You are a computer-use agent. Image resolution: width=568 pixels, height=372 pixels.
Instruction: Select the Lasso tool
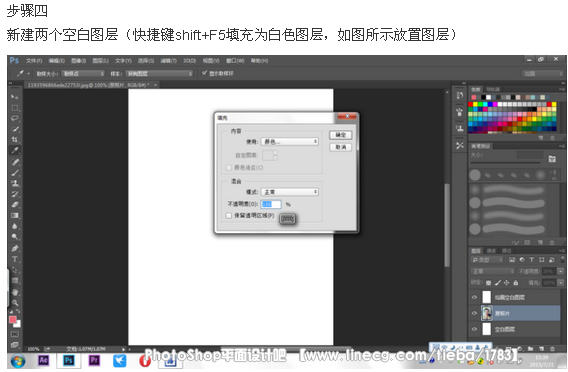(x=14, y=118)
